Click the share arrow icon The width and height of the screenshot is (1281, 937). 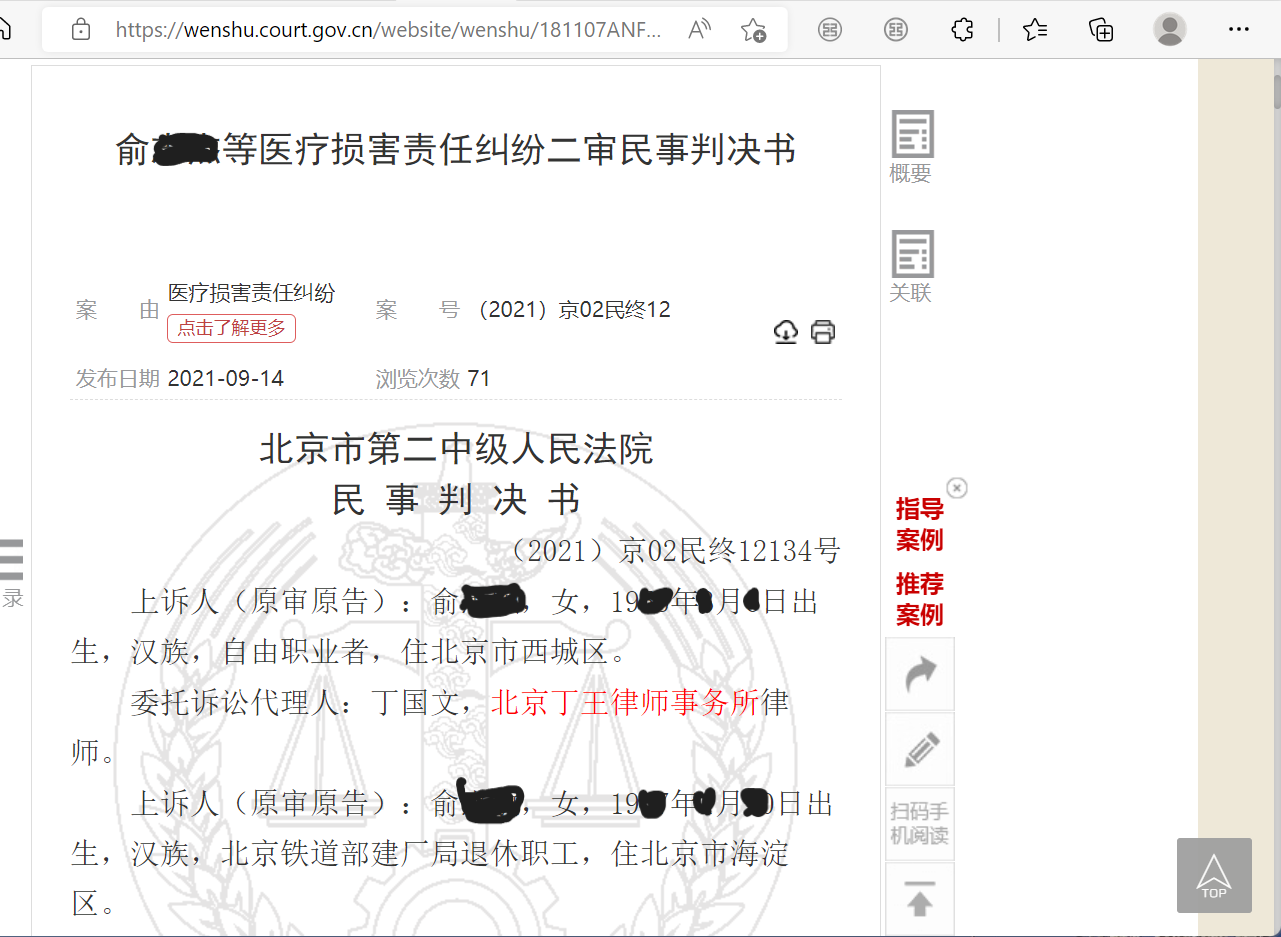pos(920,675)
